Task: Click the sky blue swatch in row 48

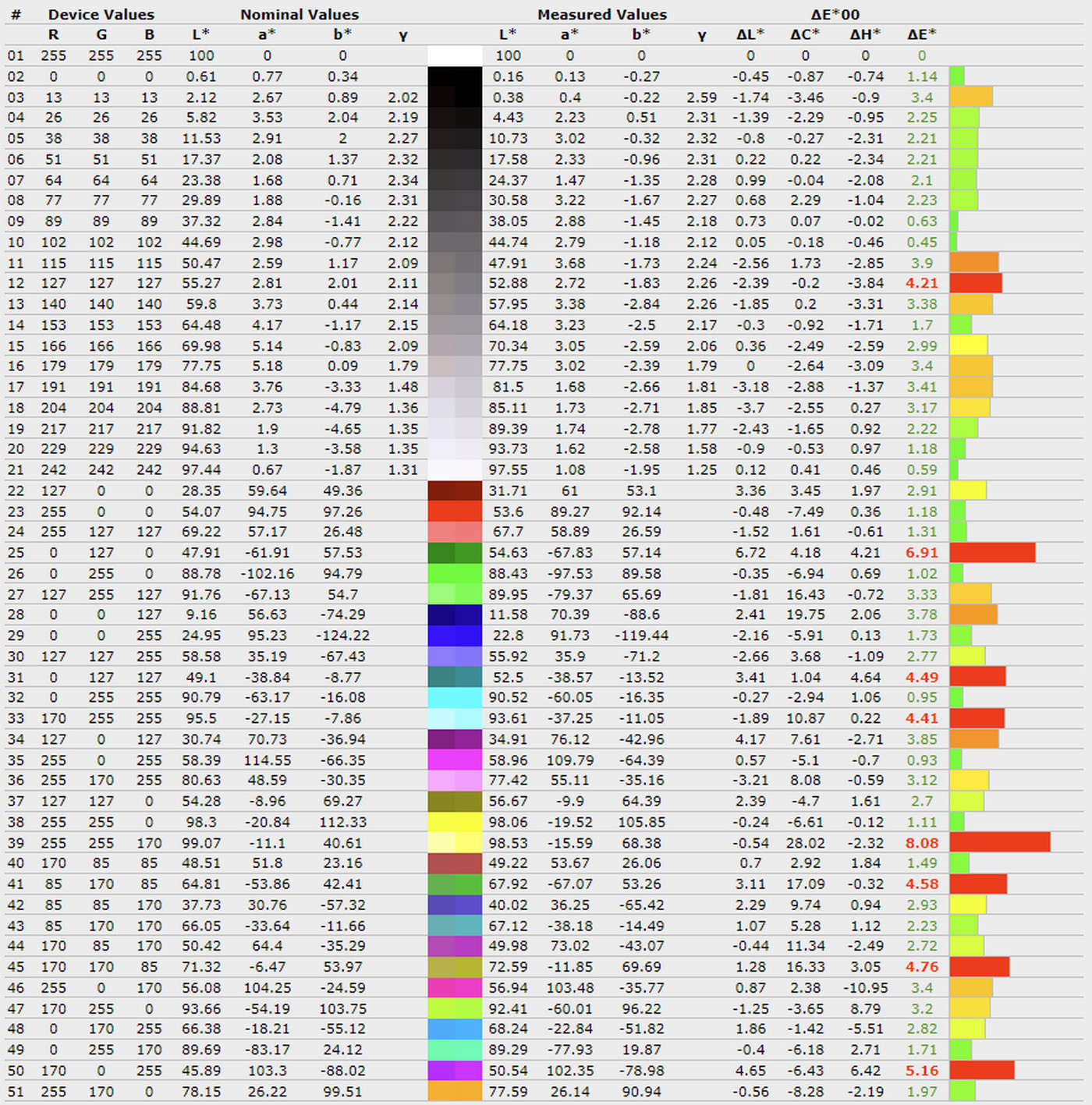Action: (x=455, y=1029)
